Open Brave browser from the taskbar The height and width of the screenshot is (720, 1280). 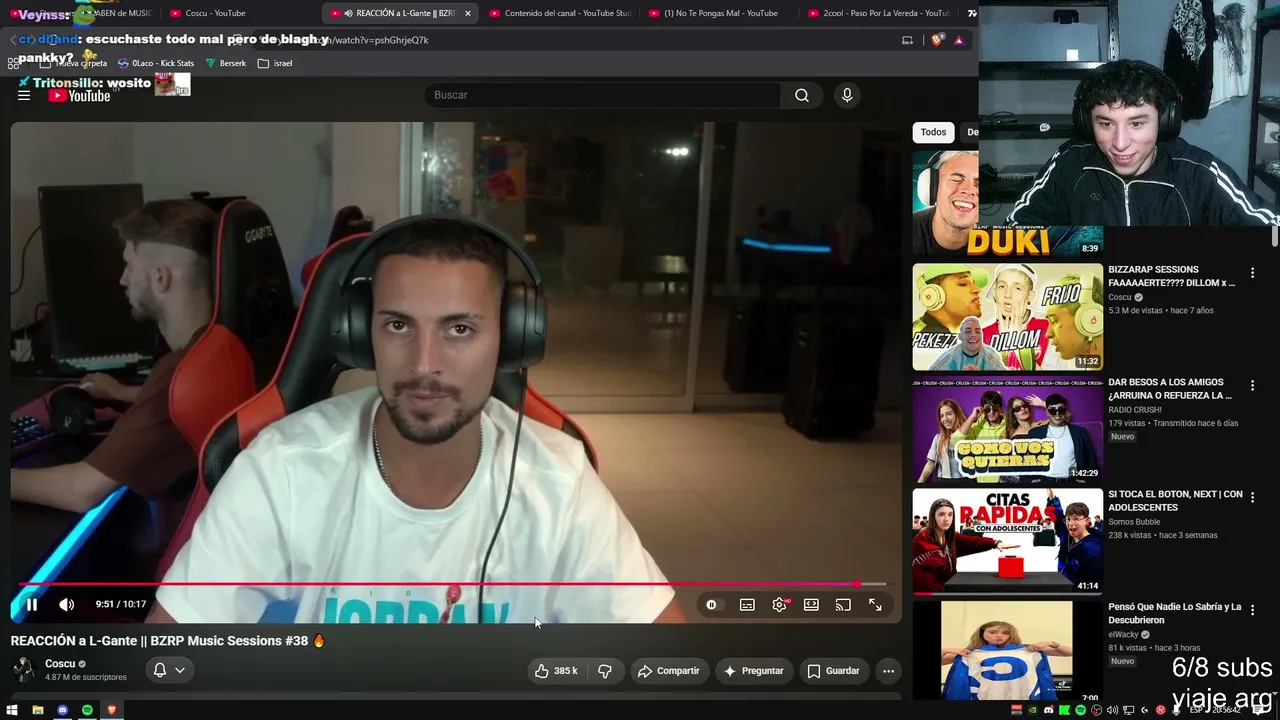(112, 710)
